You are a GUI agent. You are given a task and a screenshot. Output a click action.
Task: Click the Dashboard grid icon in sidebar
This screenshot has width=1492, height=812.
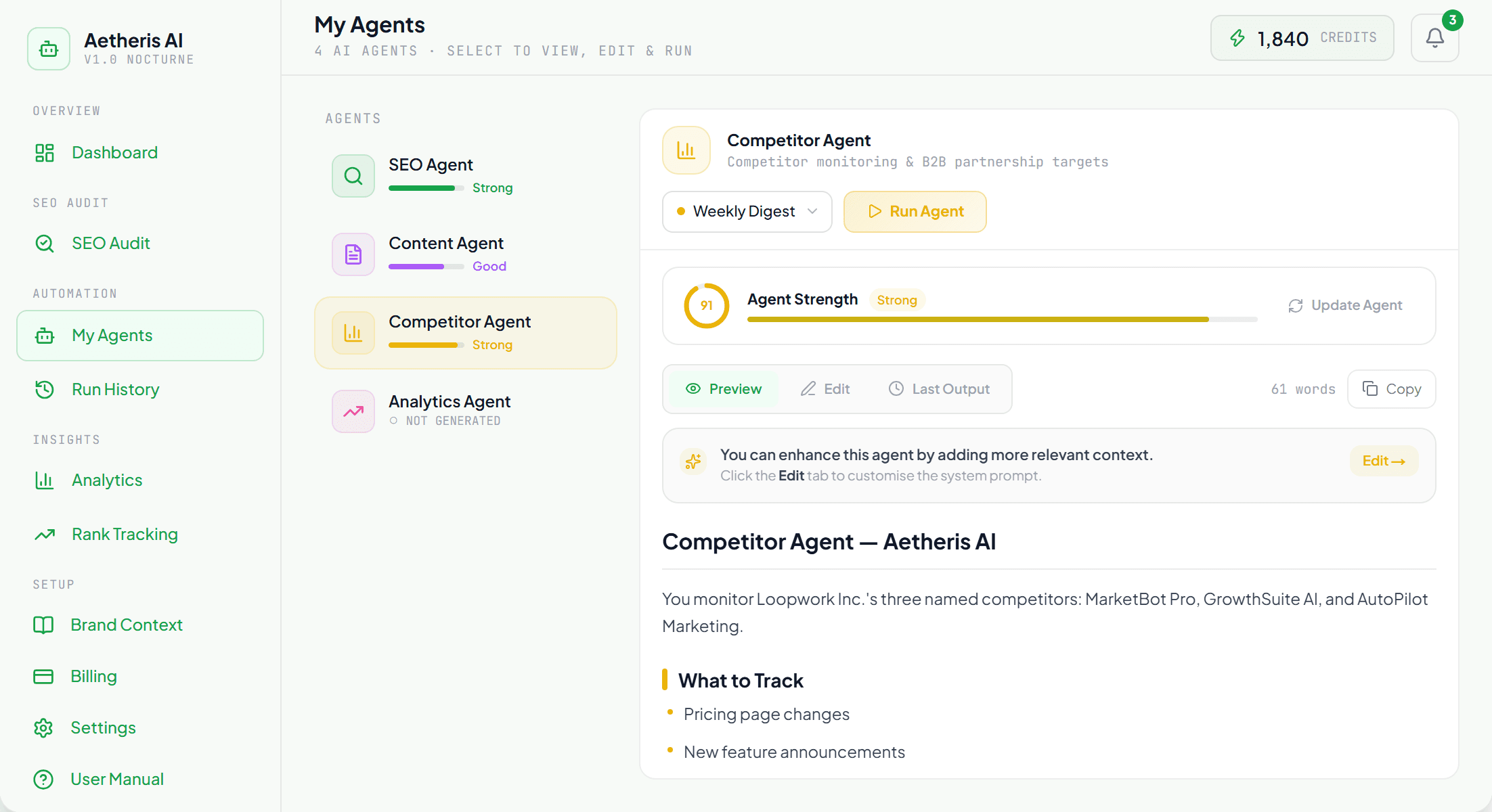point(45,153)
